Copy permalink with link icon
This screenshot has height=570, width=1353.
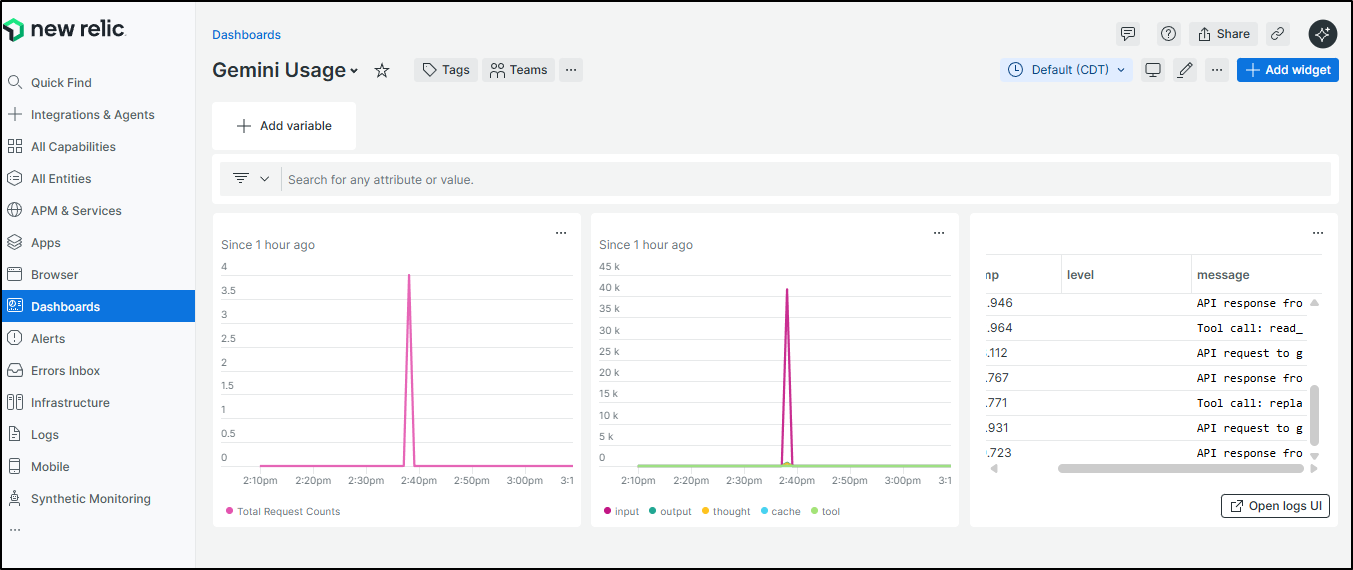pos(1277,33)
